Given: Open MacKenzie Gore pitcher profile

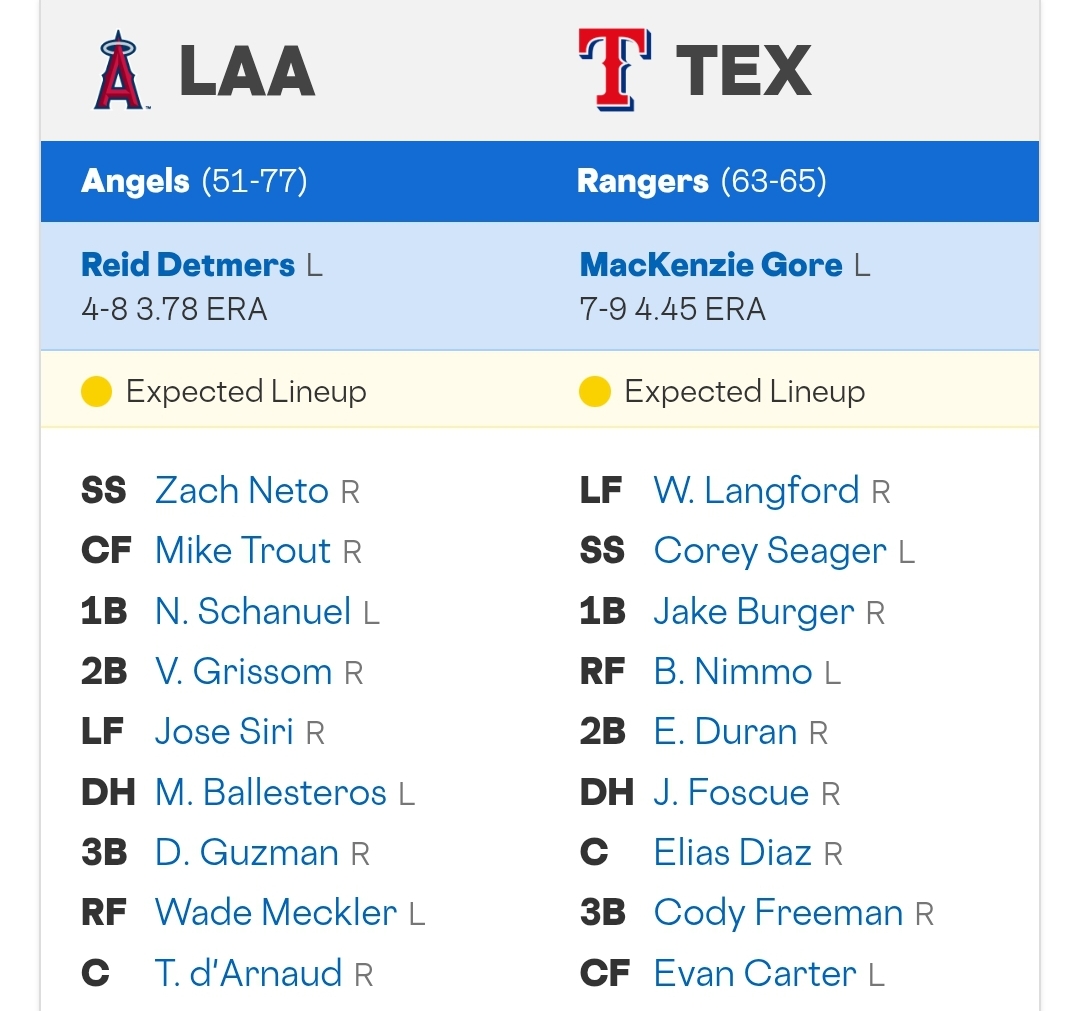Looking at the screenshot, I should pyautogui.click(x=711, y=265).
